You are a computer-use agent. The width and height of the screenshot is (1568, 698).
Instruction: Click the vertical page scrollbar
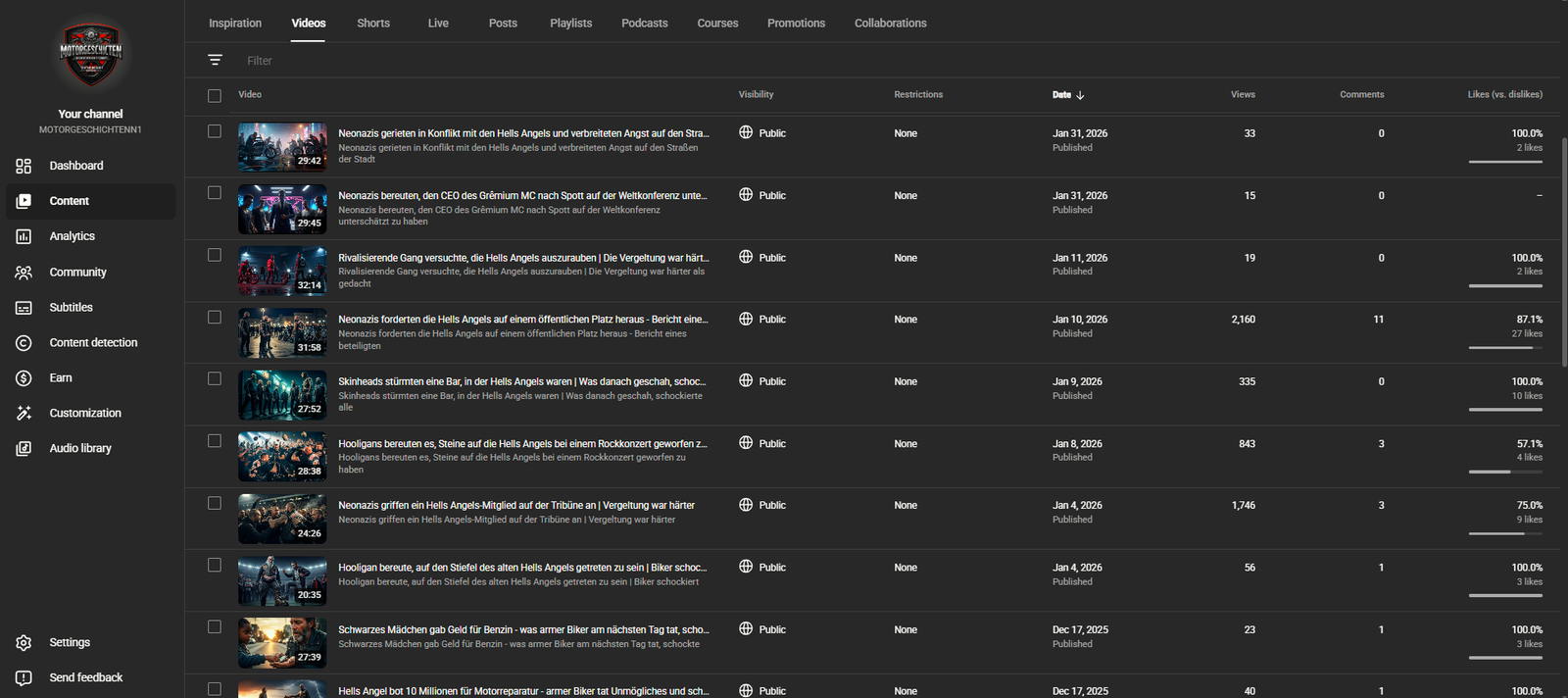click(x=1564, y=253)
